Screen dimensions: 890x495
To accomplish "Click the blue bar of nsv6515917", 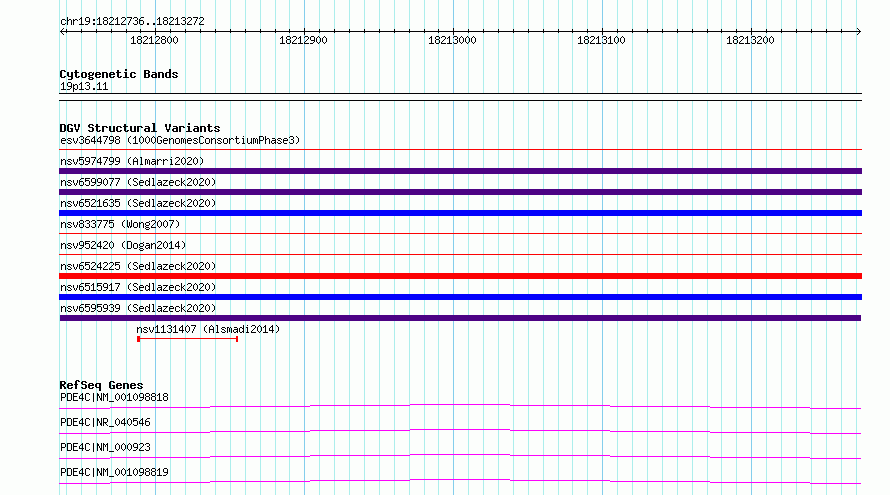I will tap(460, 297).
